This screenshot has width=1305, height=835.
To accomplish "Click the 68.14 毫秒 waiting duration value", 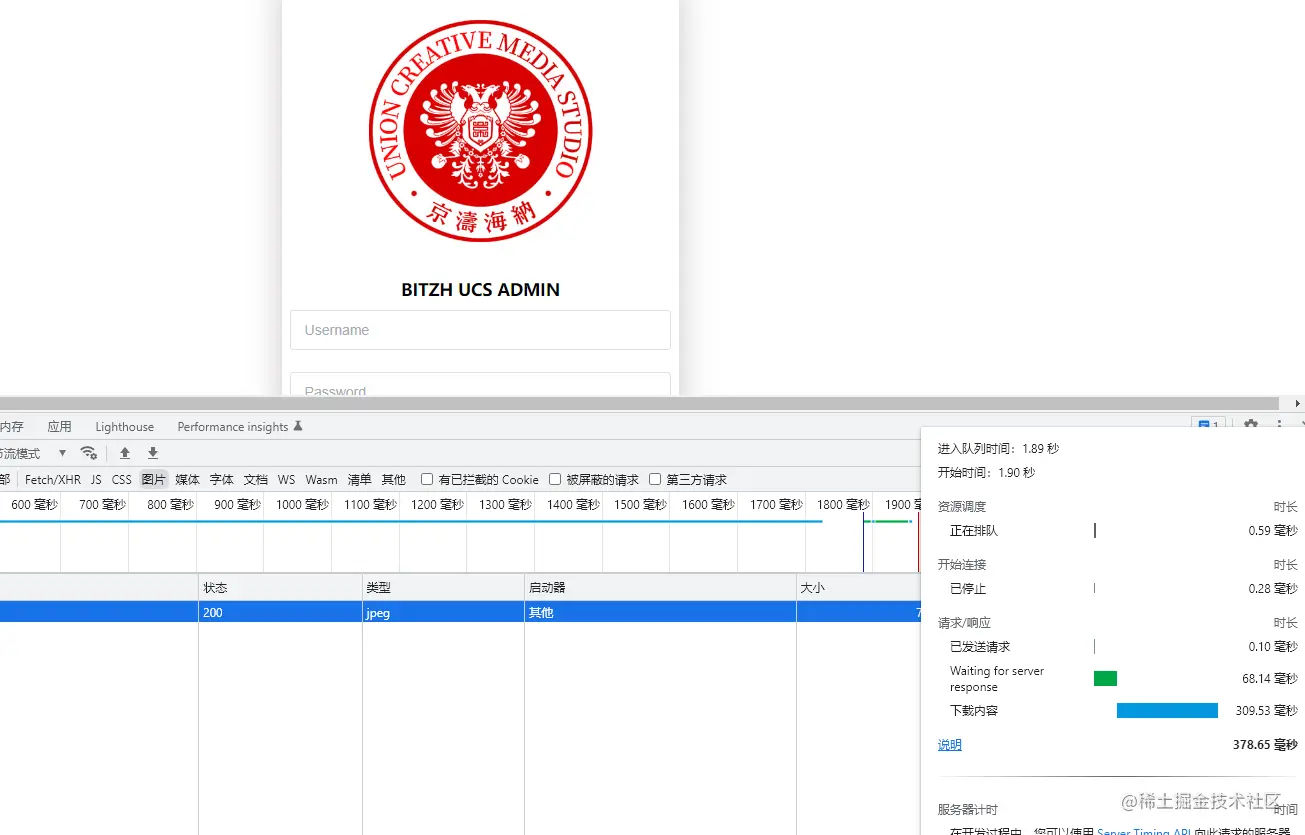I will click(x=1270, y=679).
